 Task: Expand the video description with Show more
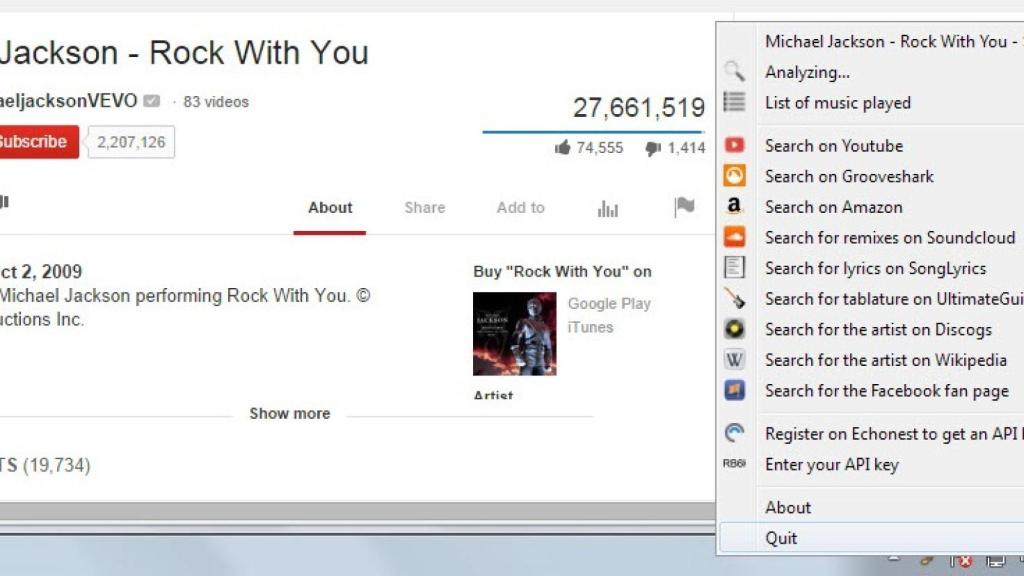coord(290,413)
